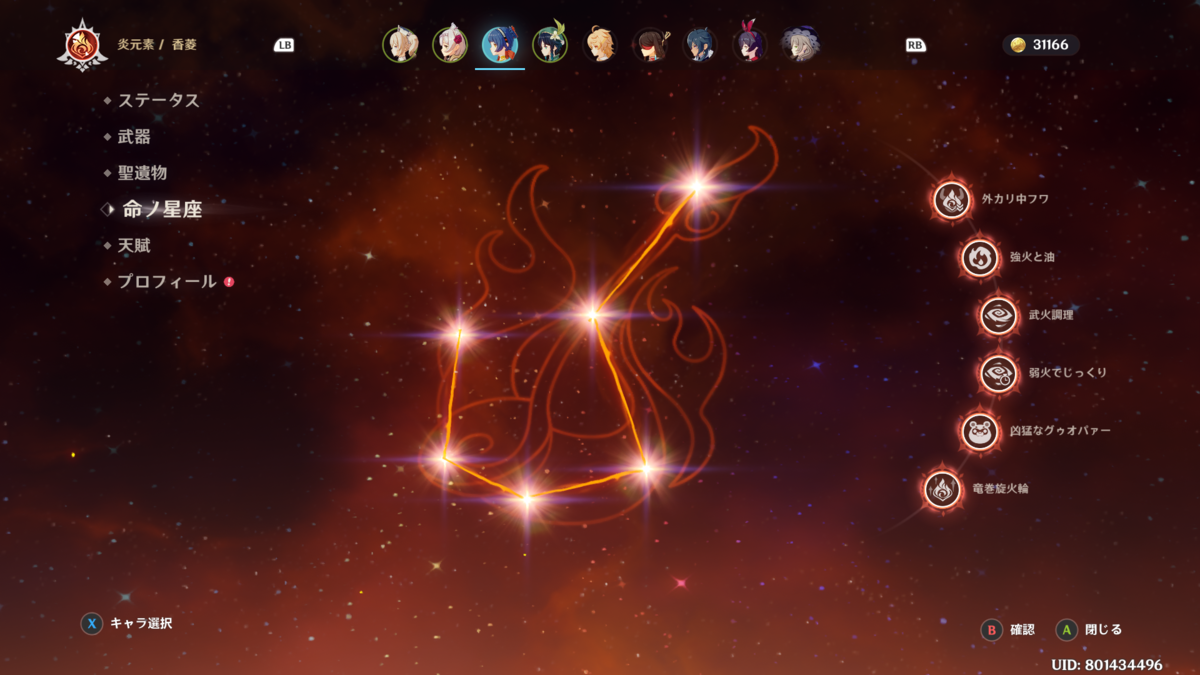The image size is (1200, 675).
Task: Click the gold Mora coin icon
Action: (1018, 45)
